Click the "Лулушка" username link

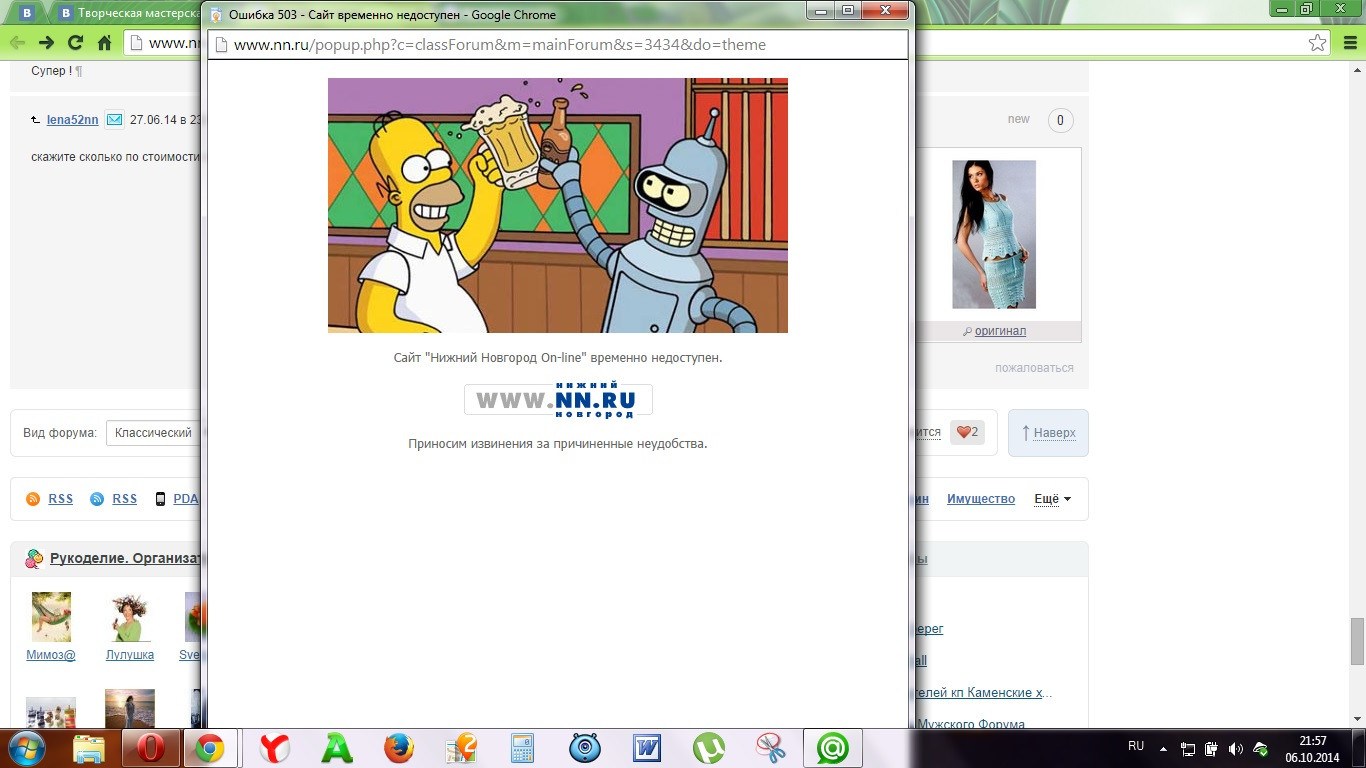pos(130,655)
